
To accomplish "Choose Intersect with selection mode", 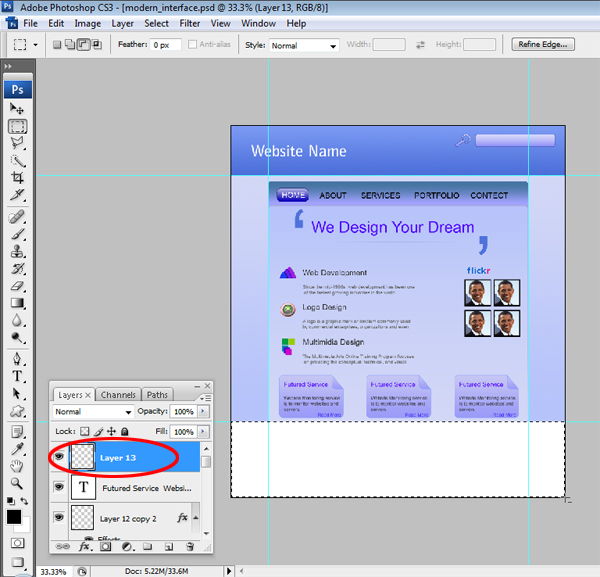I will (97, 45).
